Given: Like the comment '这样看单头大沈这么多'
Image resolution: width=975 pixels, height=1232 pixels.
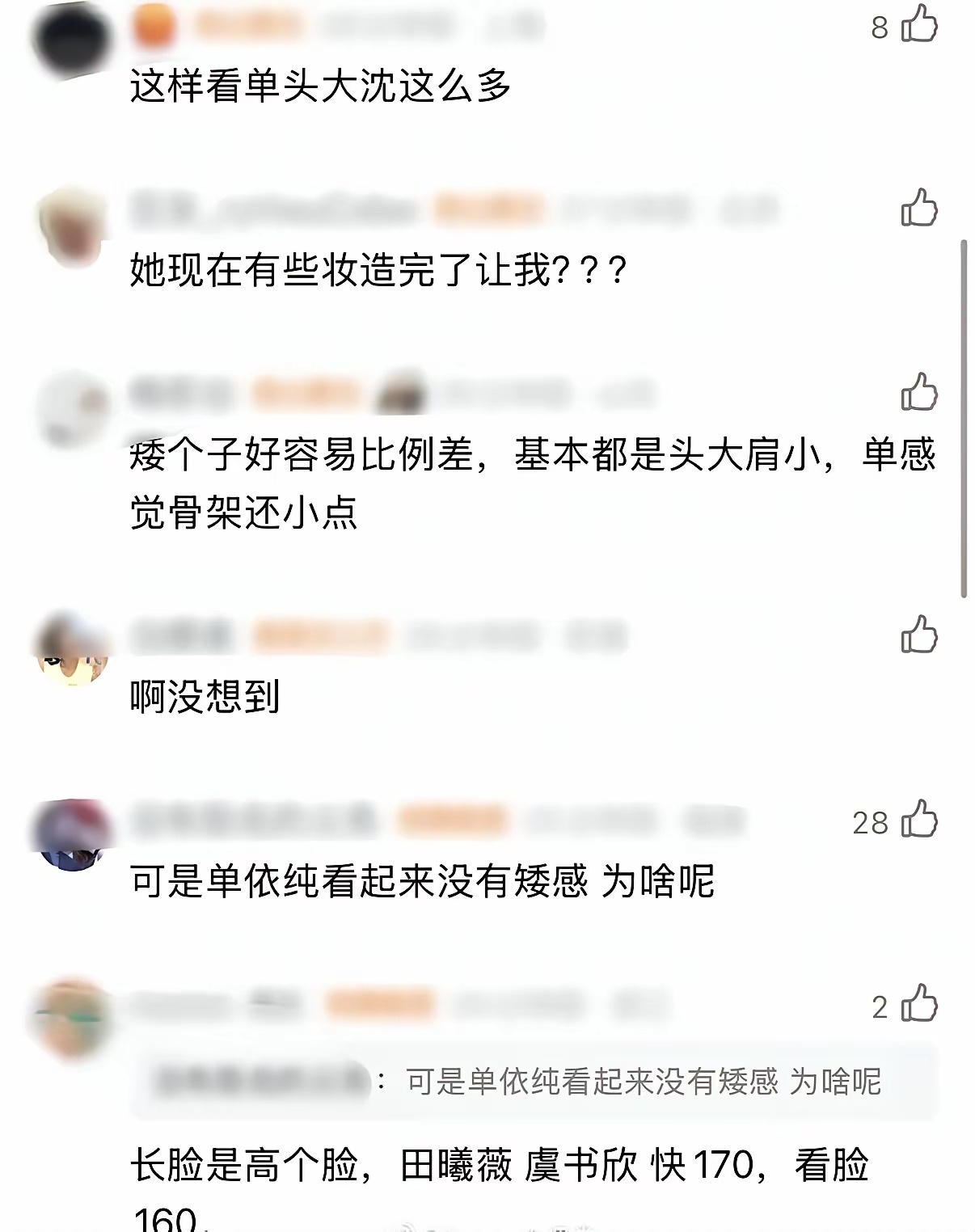Looking at the screenshot, I should (x=919, y=24).
